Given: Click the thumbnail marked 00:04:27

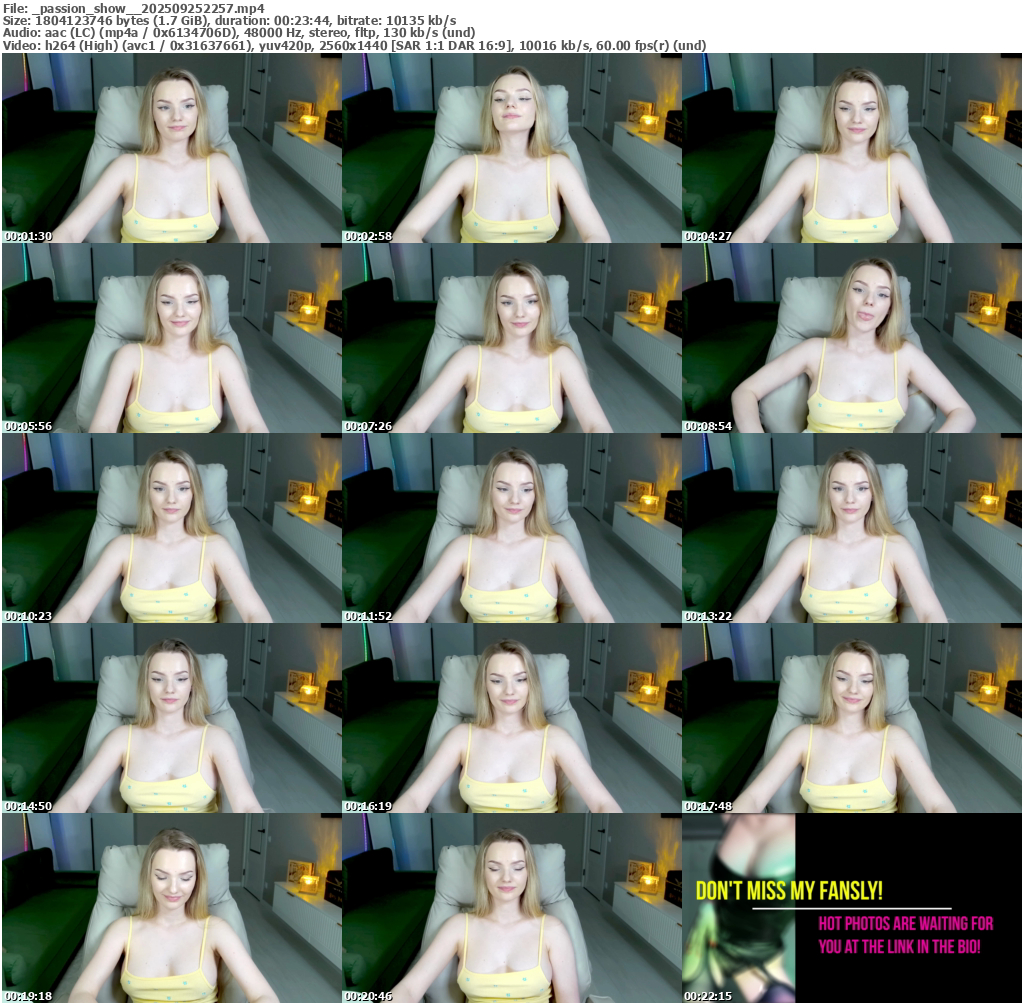Looking at the screenshot, I should (852, 148).
